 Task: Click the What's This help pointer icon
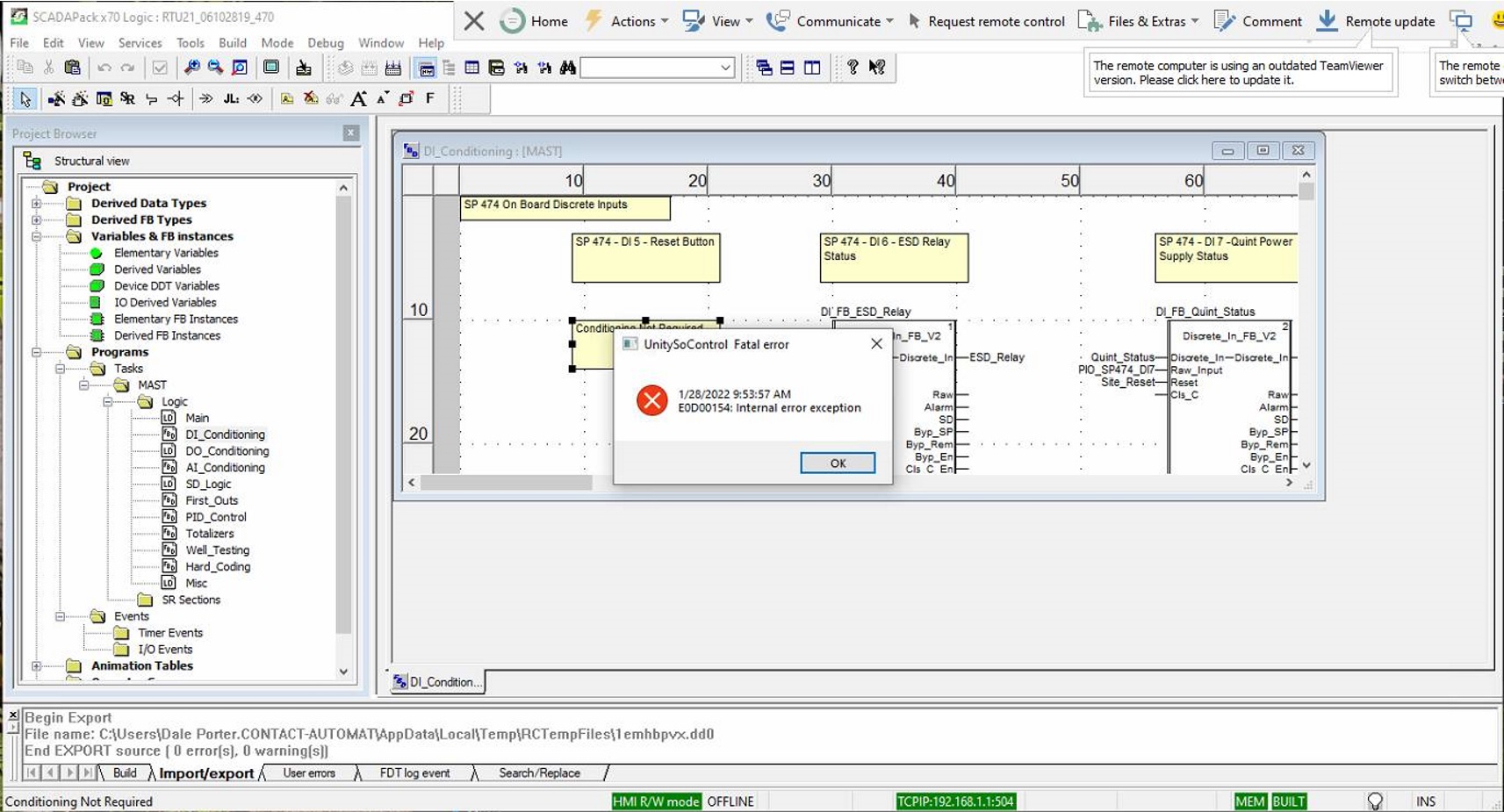(876, 68)
